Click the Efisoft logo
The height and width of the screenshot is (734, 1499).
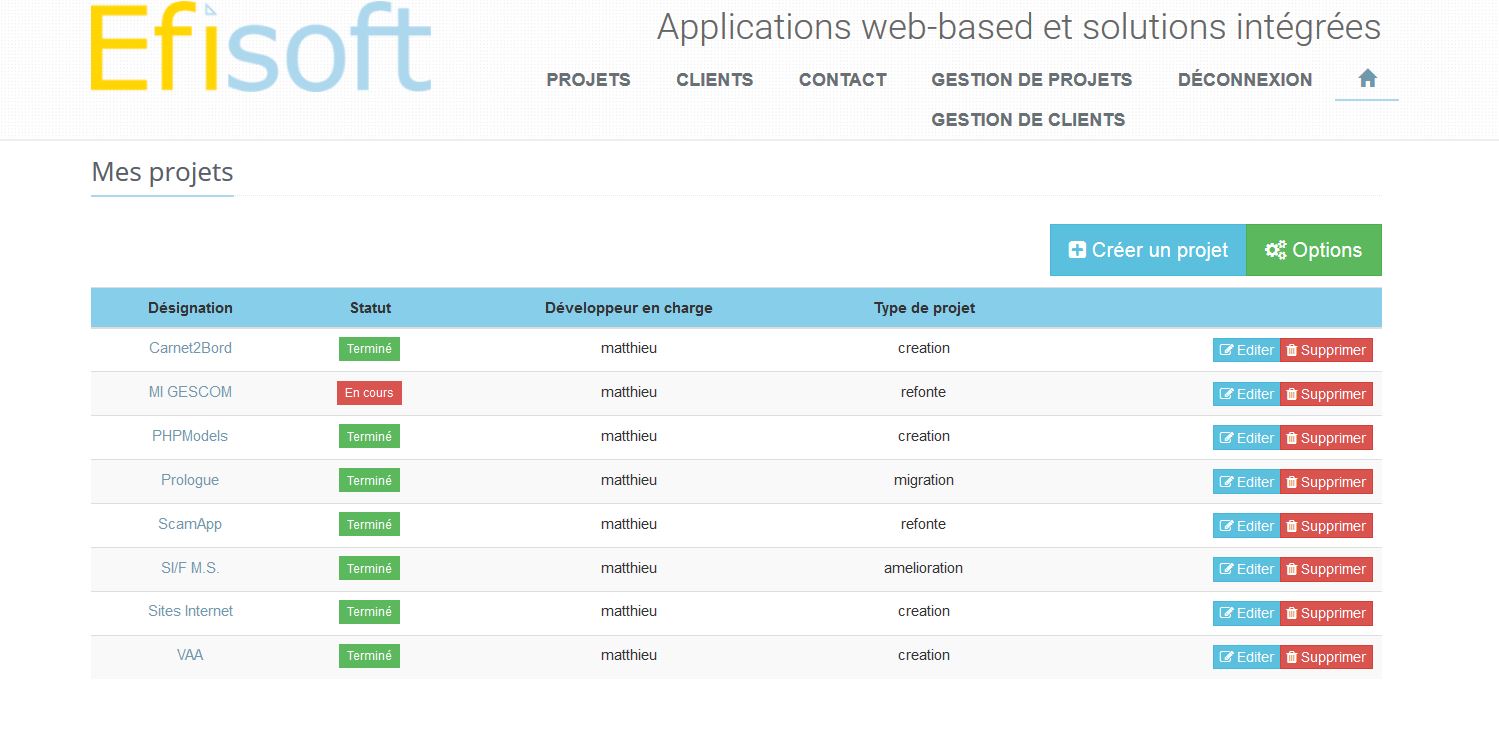tap(261, 49)
